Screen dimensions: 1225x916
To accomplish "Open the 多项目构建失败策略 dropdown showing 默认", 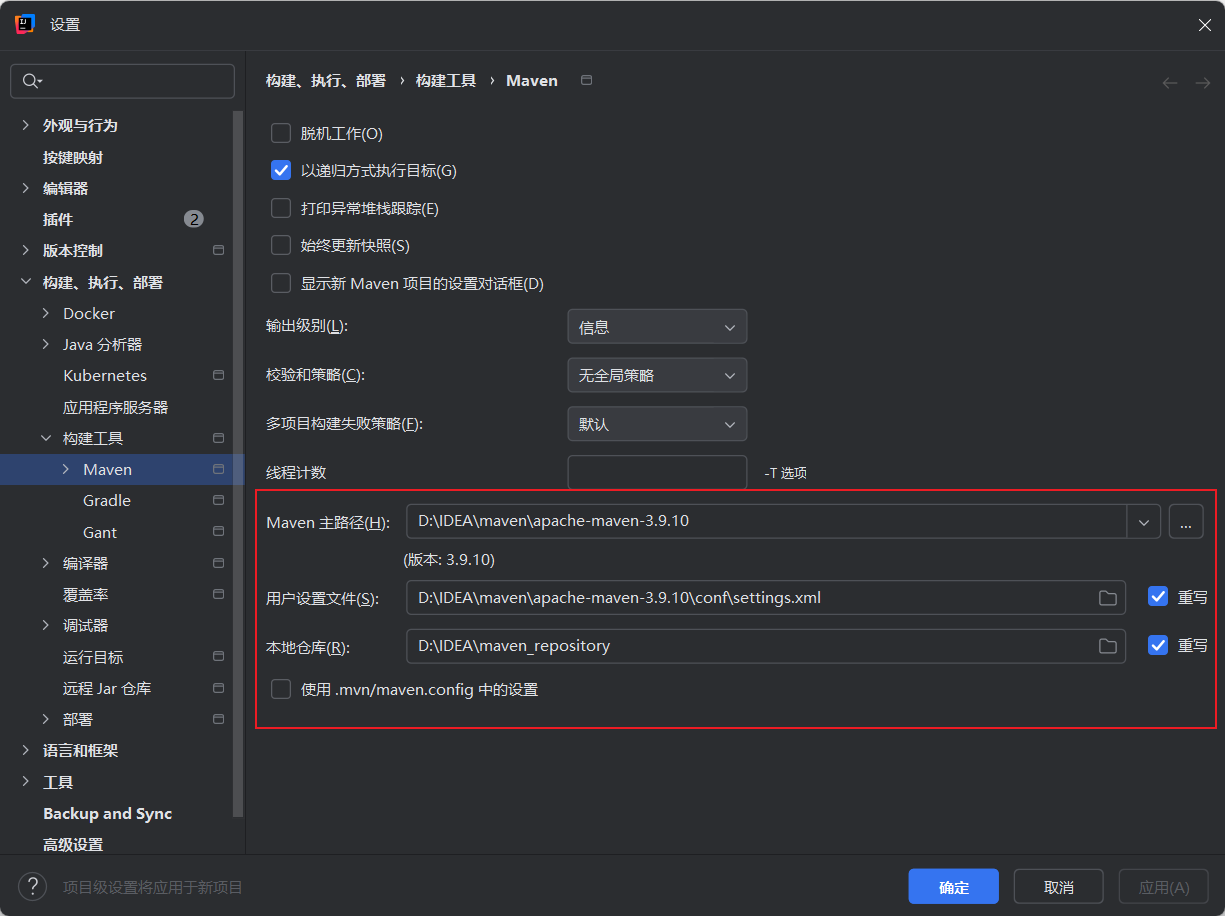I will [657, 424].
